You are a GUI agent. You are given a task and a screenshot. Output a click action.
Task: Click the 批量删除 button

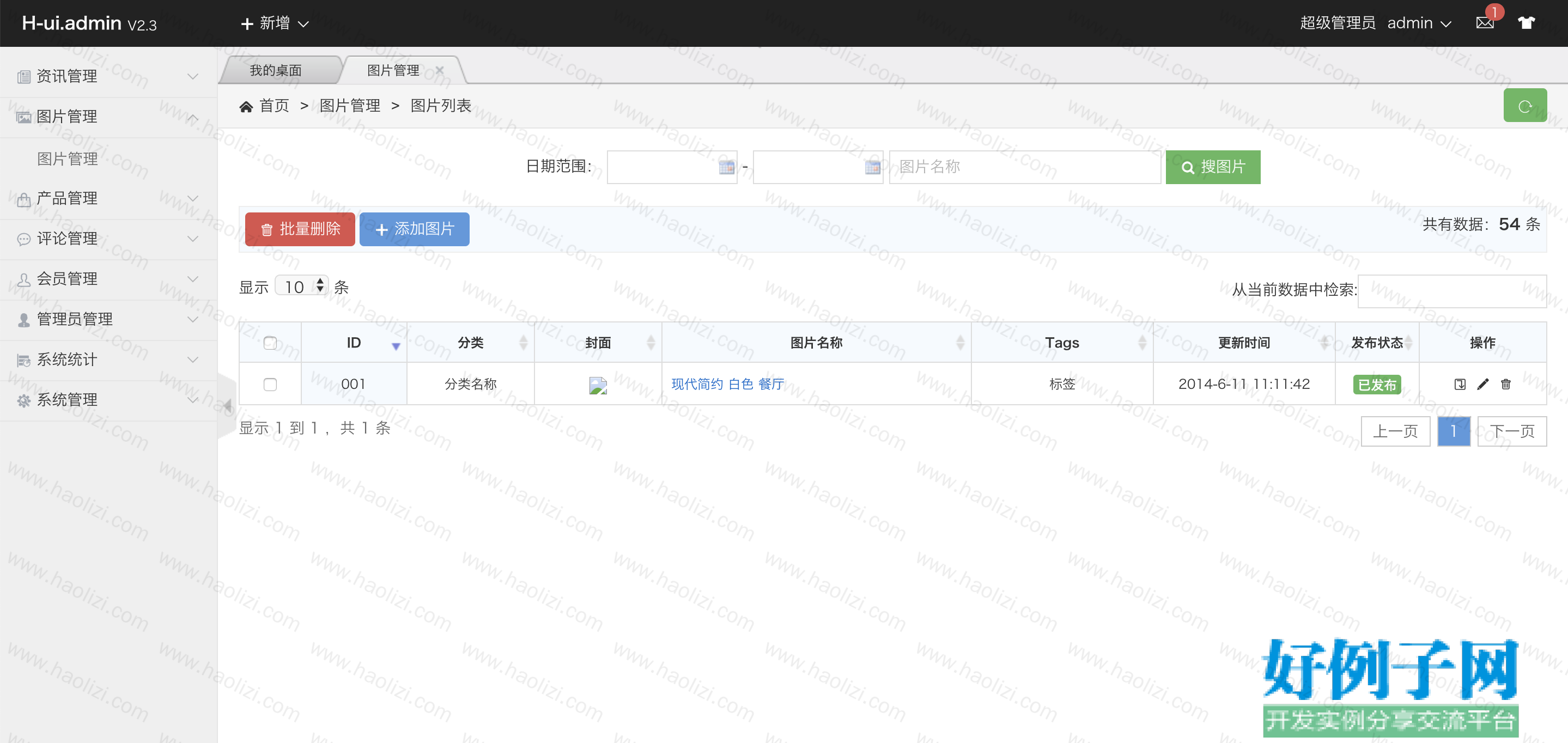300,229
